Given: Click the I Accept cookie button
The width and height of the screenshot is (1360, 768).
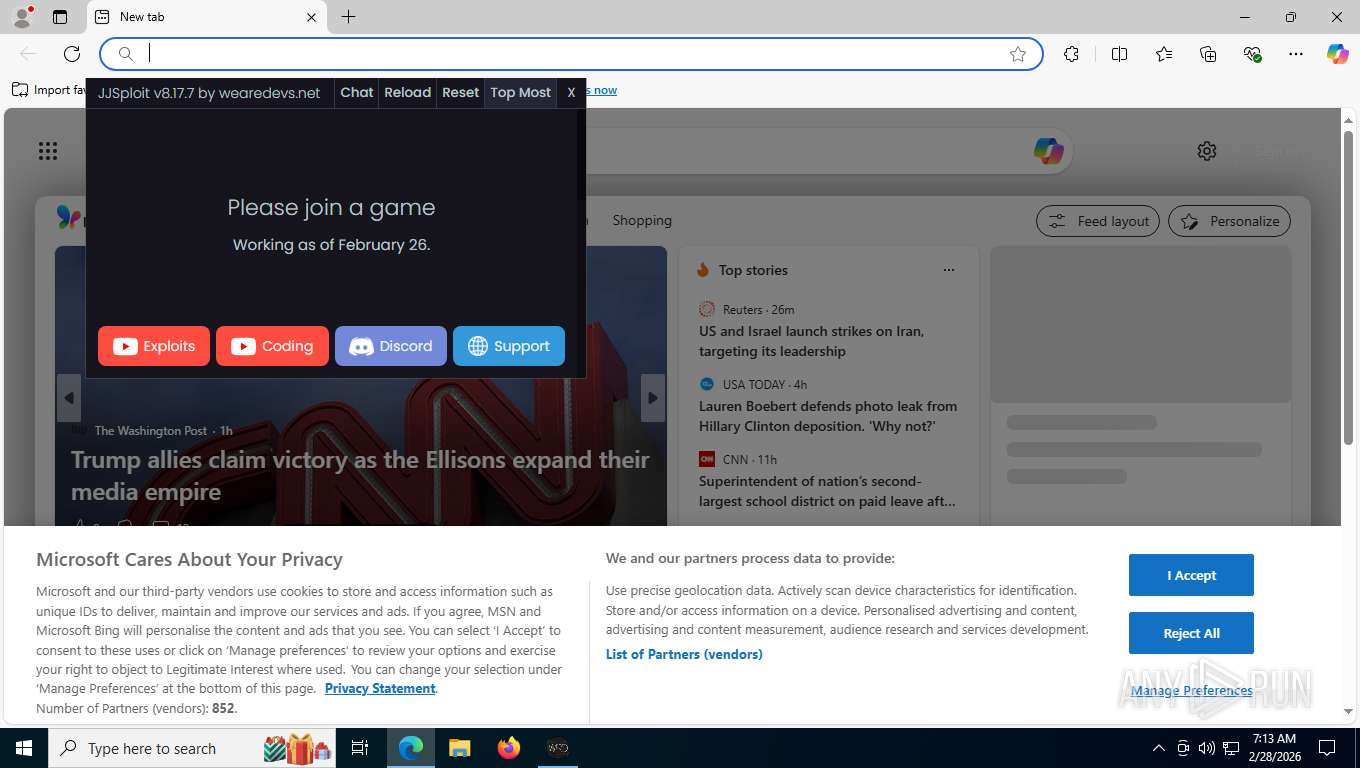Looking at the screenshot, I should 1191,575.
